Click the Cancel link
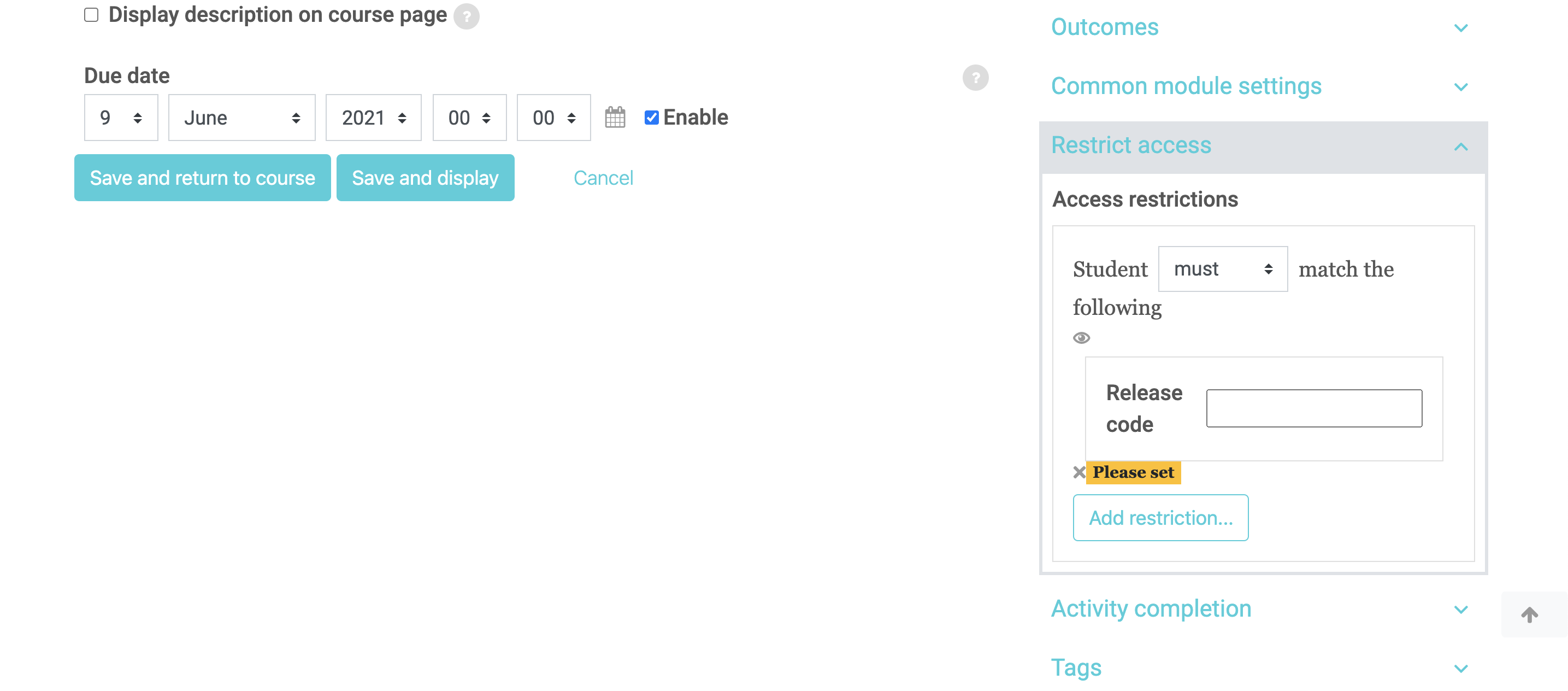The height and width of the screenshot is (691, 1568). (x=603, y=177)
